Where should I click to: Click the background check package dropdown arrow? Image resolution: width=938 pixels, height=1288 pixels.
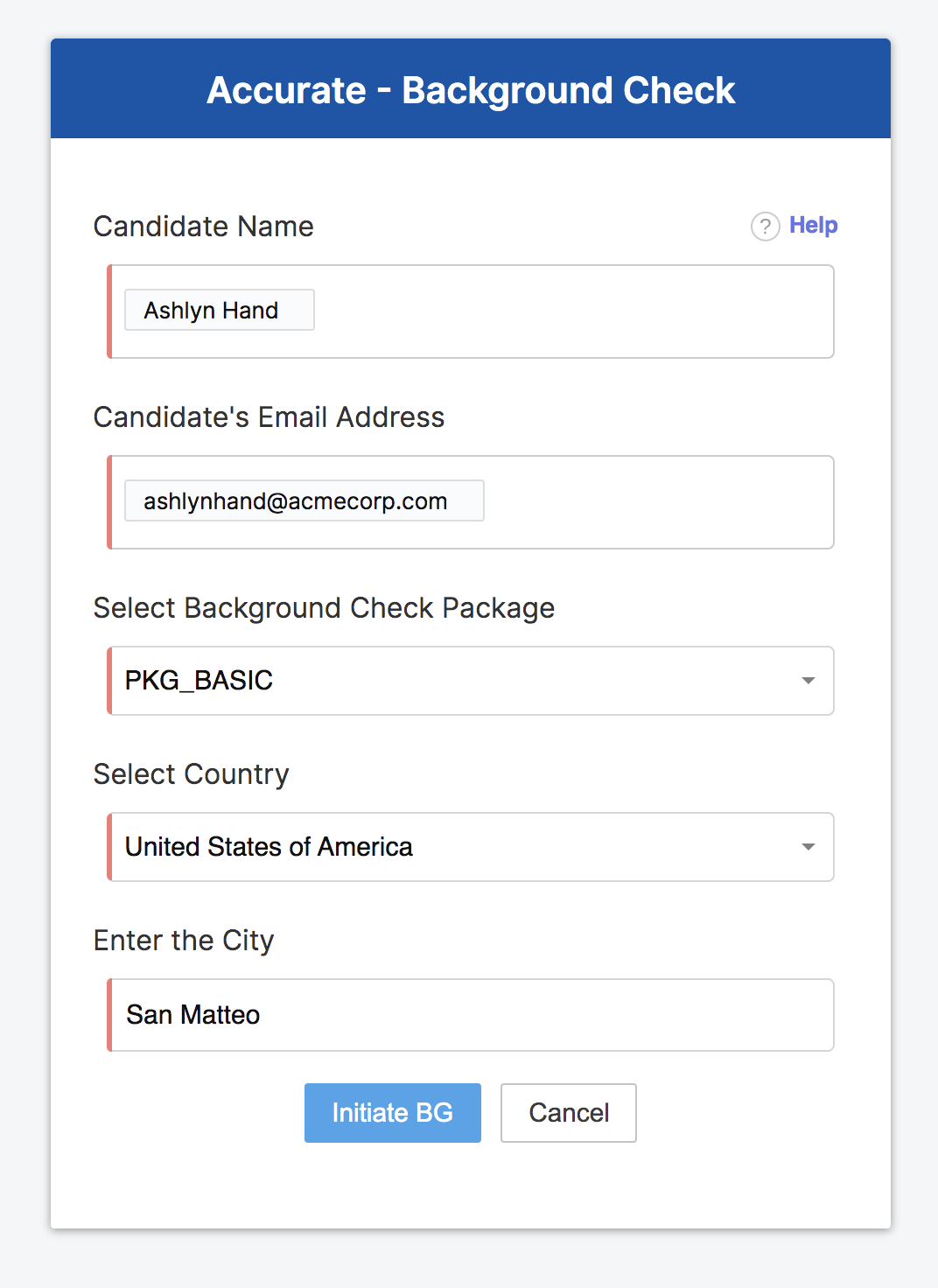coord(808,681)
